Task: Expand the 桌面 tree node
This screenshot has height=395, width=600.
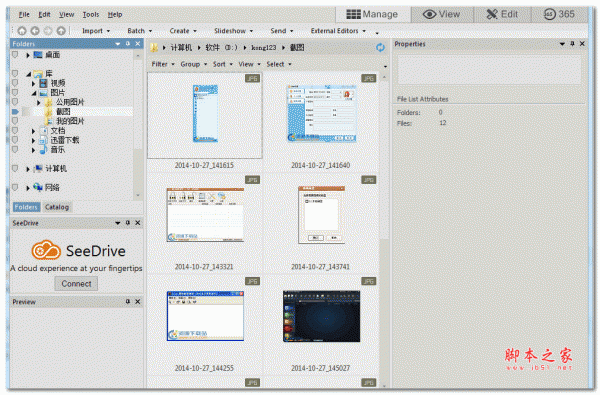Action: pos(28,55)
